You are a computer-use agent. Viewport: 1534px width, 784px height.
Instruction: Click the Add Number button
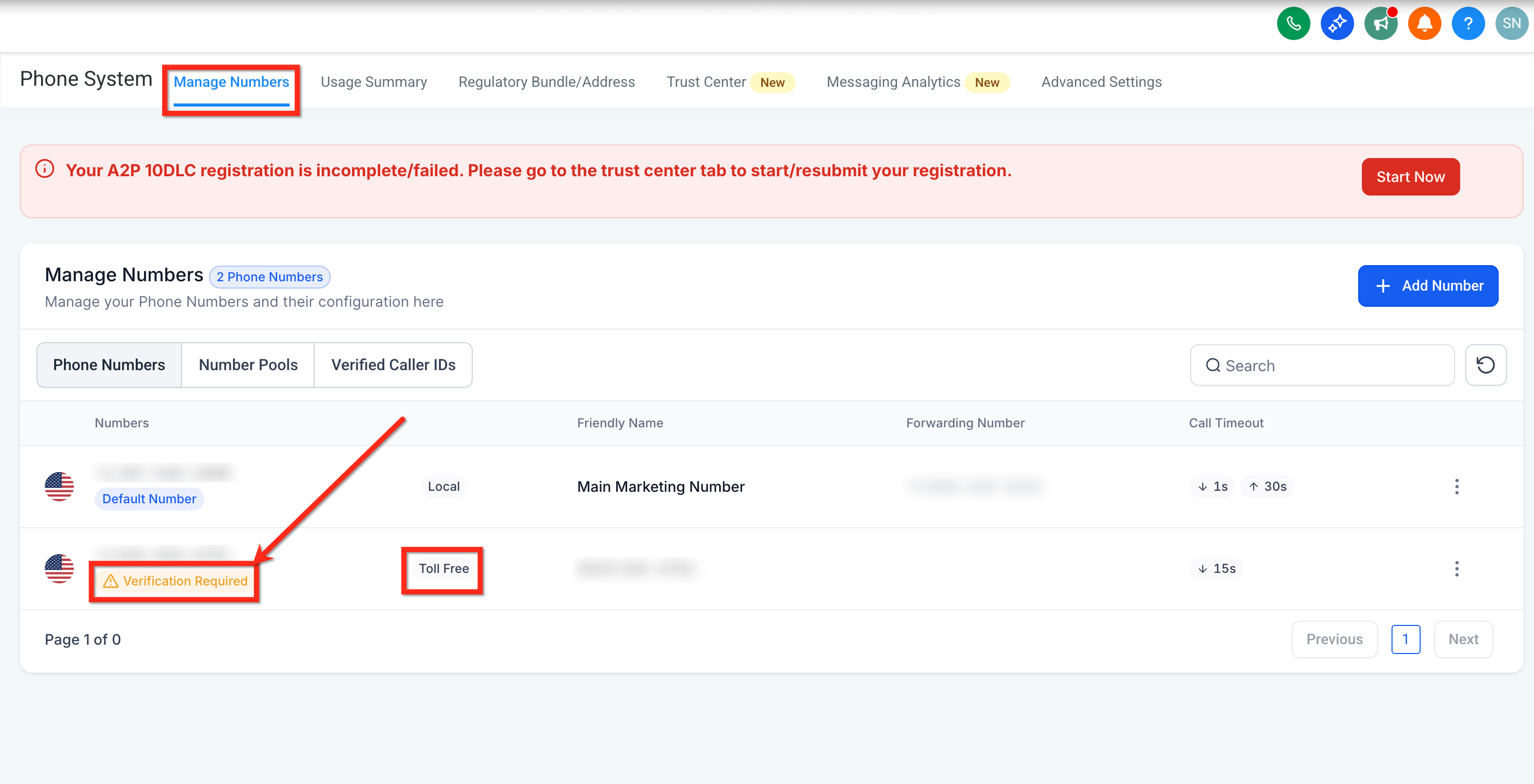[1427, 286]
